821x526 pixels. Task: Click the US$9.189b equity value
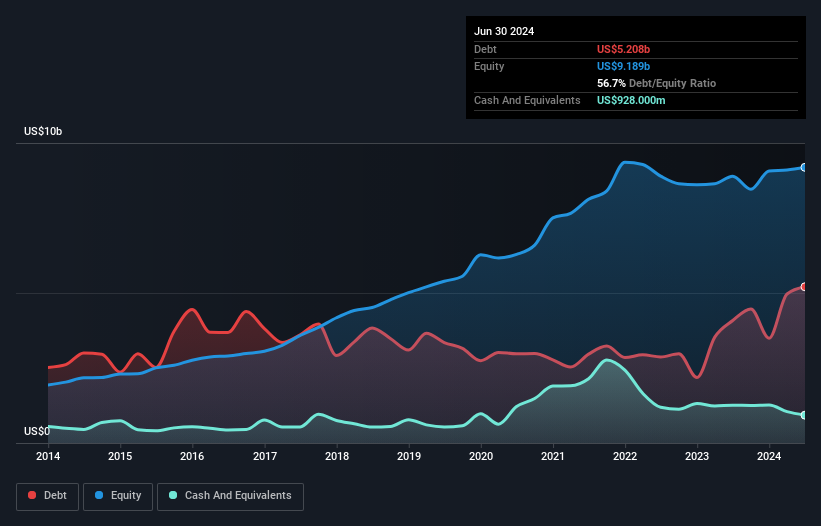tap(623, 66)
